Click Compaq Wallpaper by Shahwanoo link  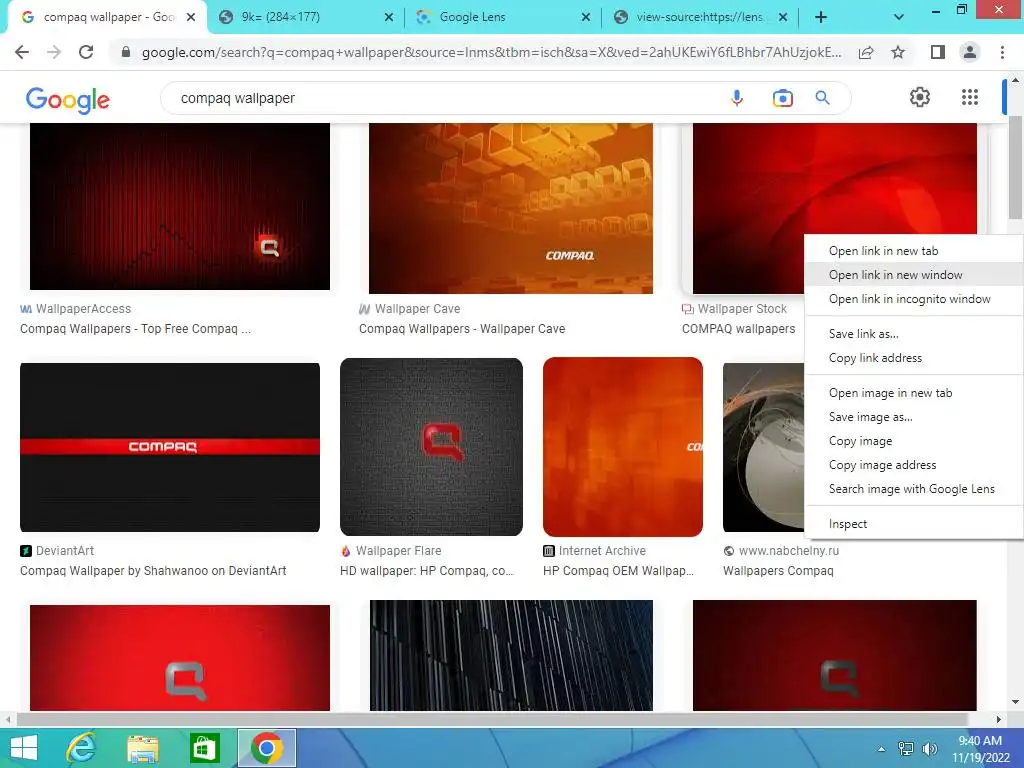(x=153, y=571)
